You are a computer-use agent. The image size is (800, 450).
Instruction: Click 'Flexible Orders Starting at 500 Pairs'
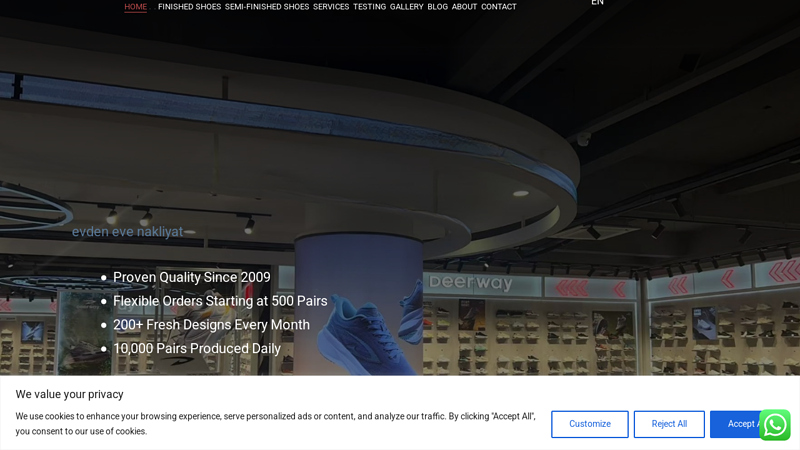pyautogui.click(x=220, y=301)
